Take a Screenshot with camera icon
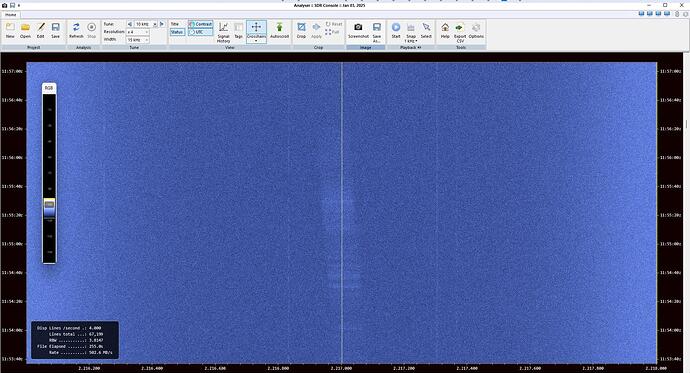The image size is (690, 373). pos(358,31)
